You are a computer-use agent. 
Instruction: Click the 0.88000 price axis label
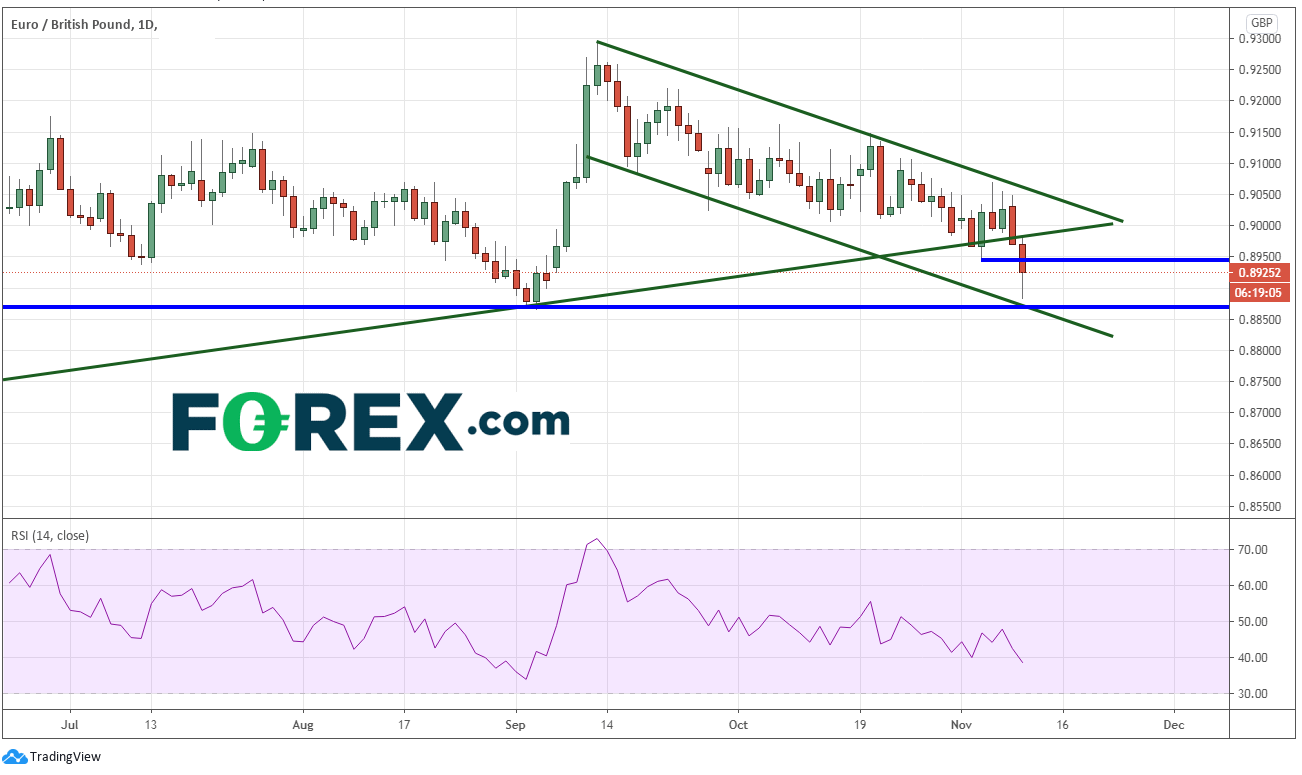[x=1258, y=351]
